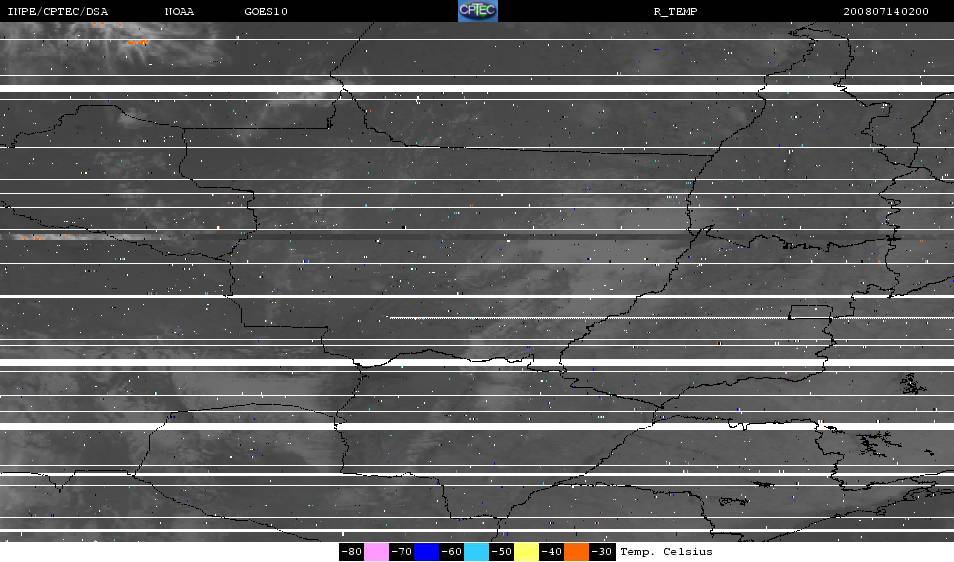Click the -50 legend value

point(501,552)
